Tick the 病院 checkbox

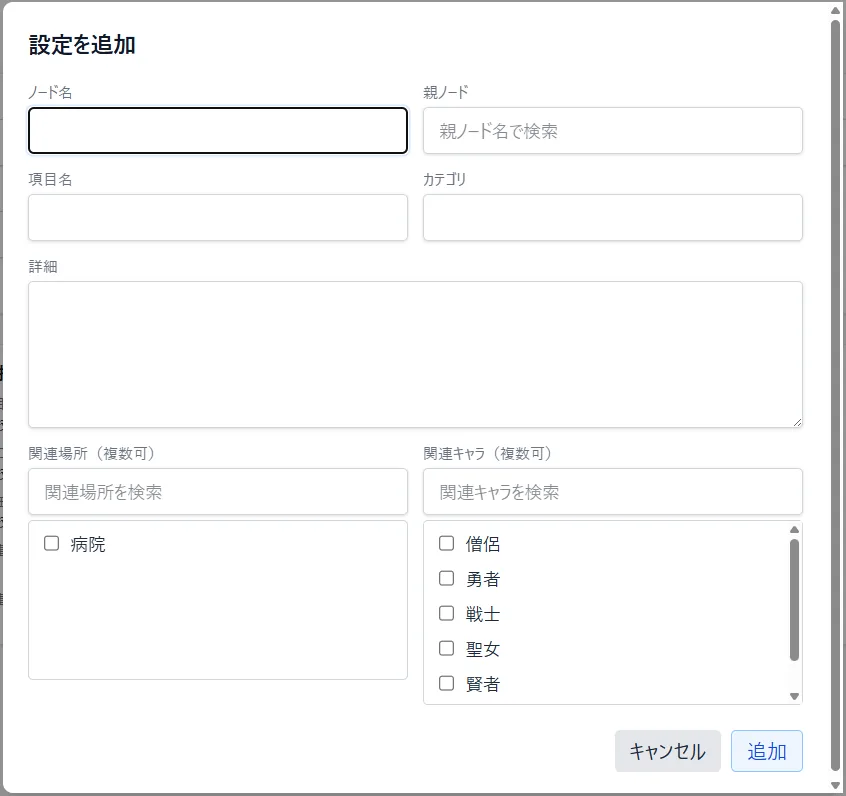[51, 543]
